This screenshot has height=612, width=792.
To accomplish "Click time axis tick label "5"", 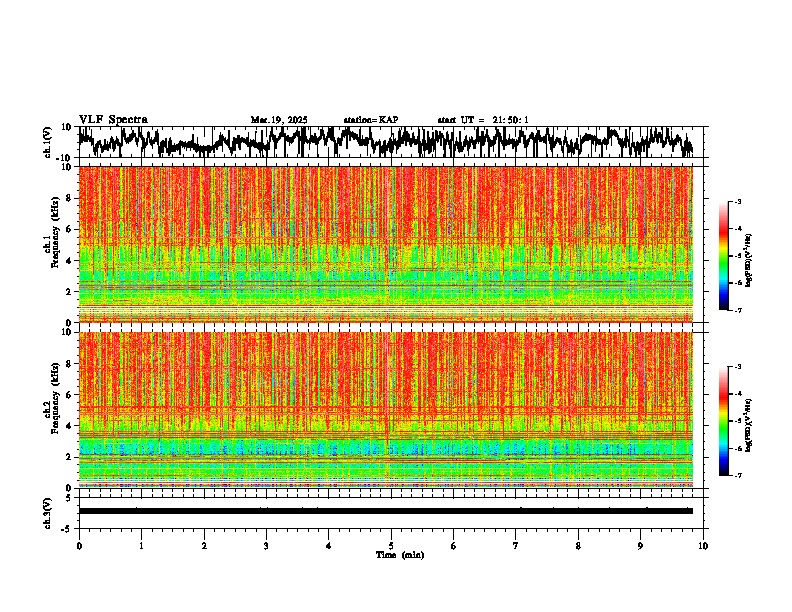I will (391, 546).
